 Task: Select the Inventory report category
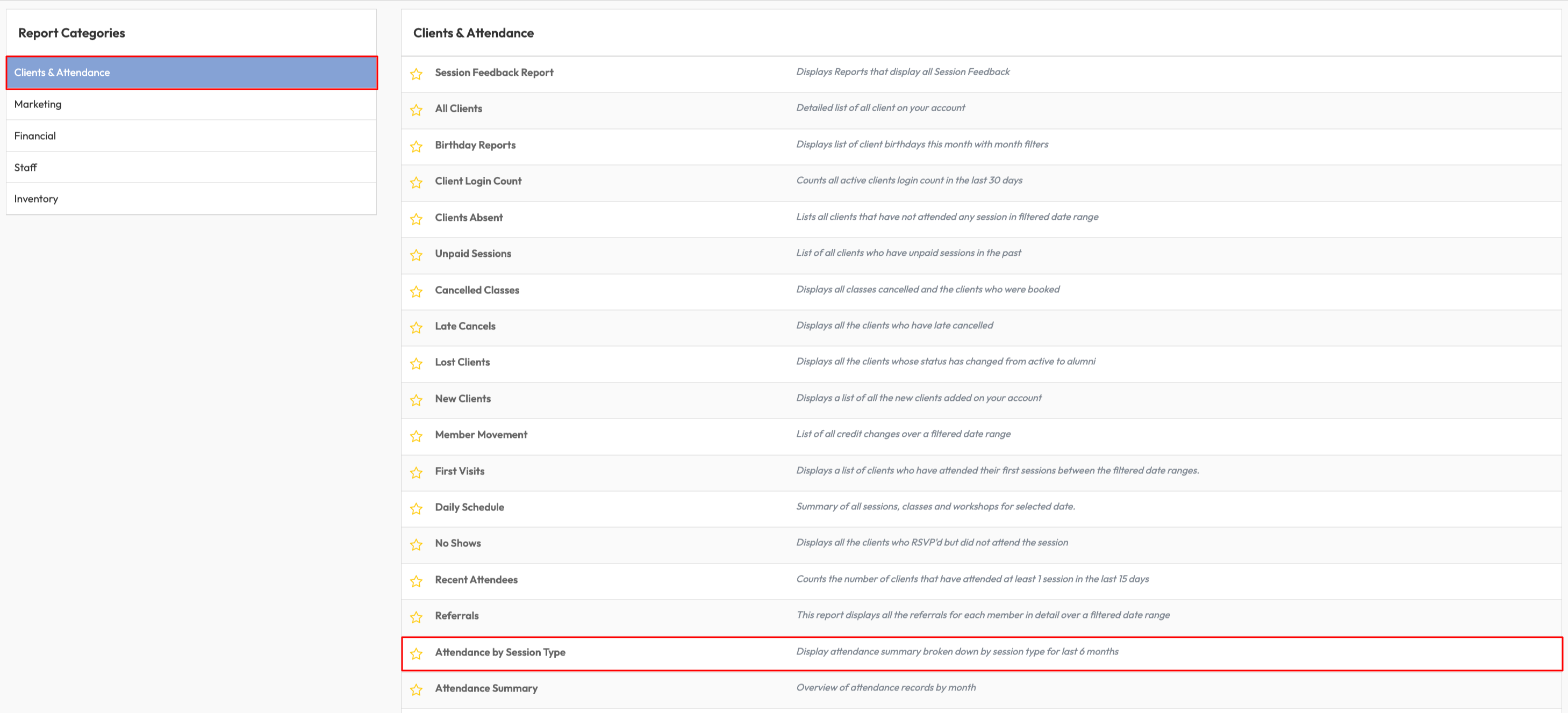click(x=192, y=198)
